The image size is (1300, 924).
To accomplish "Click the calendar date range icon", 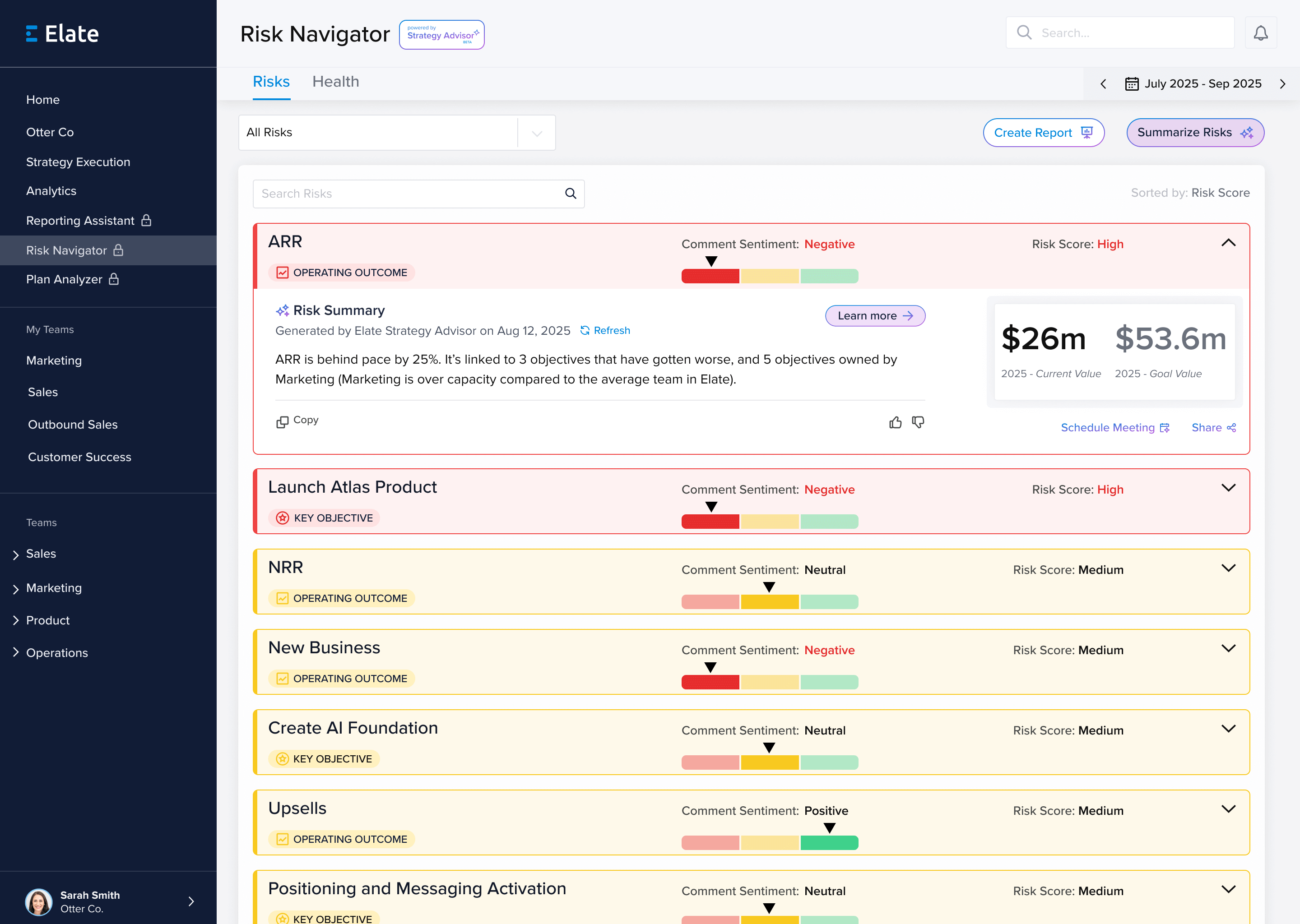I will [x=1132, y=84].
